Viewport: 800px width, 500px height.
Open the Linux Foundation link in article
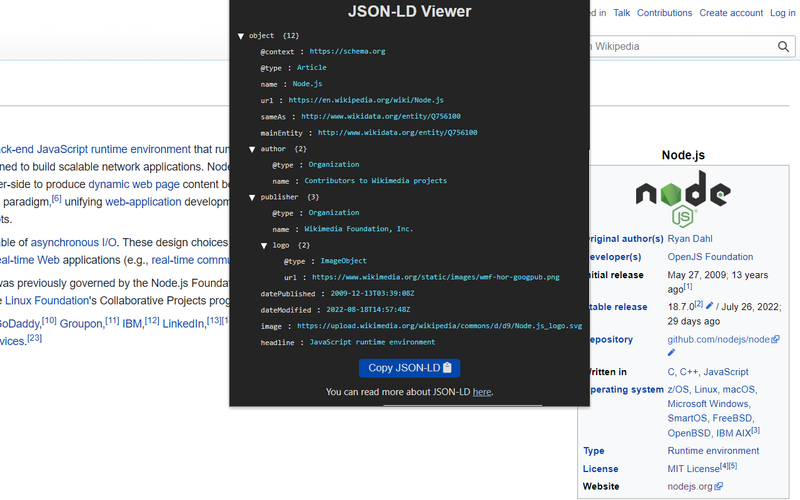pos(47,301)
